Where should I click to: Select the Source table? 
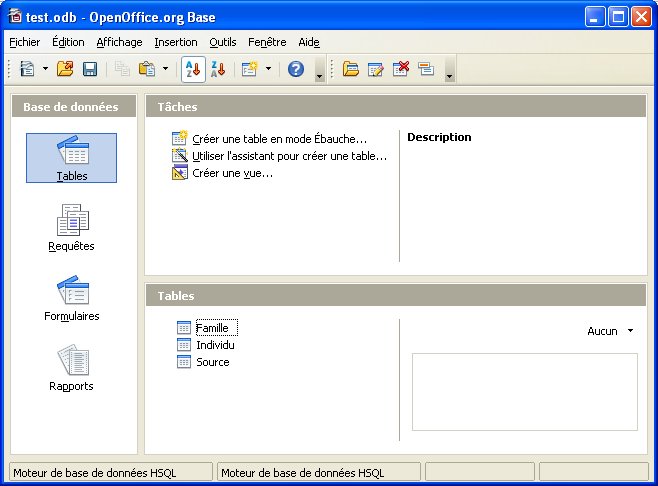[x=213, y=362]
